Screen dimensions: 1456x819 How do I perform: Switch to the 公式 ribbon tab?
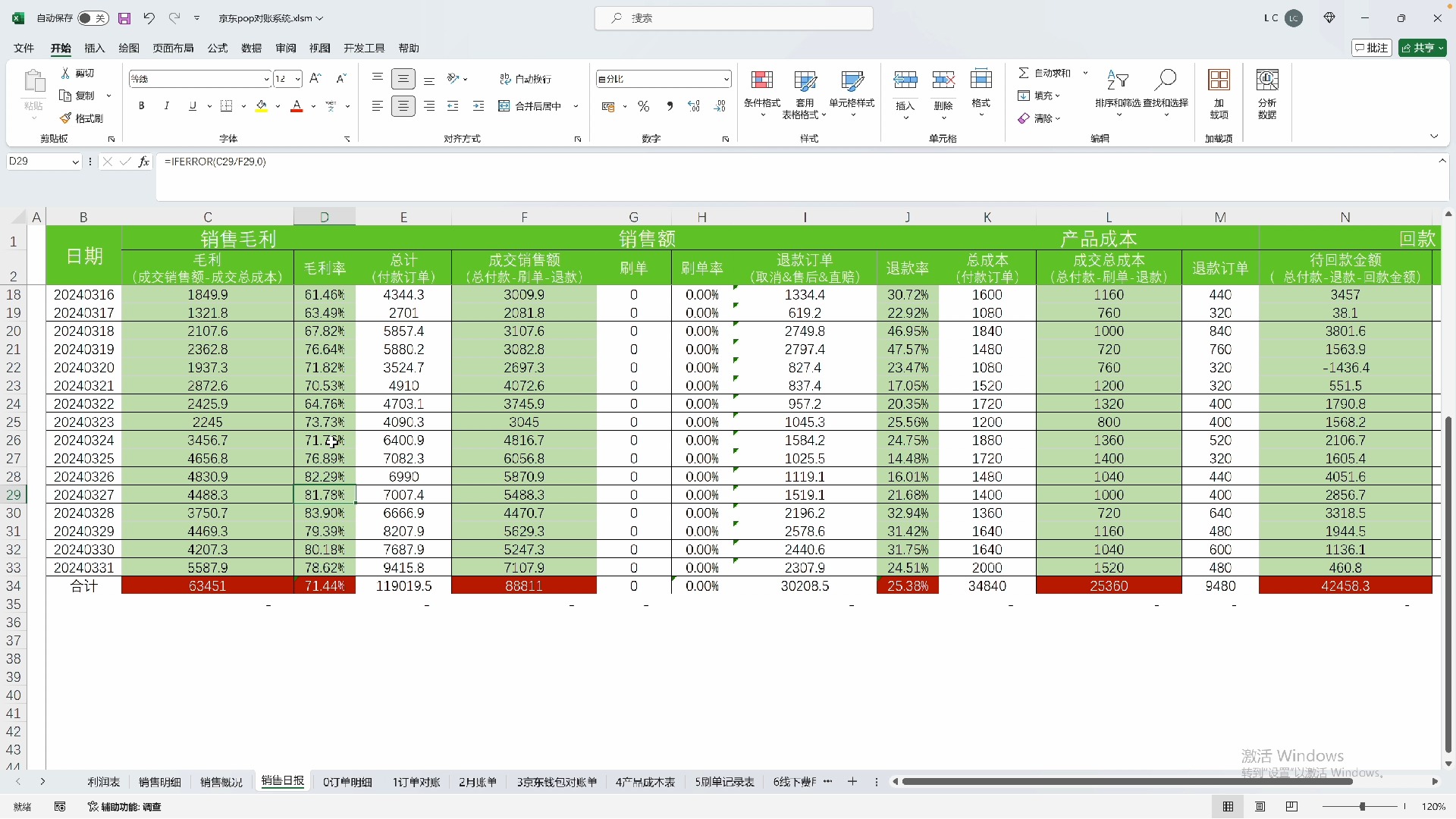(218, 48)
